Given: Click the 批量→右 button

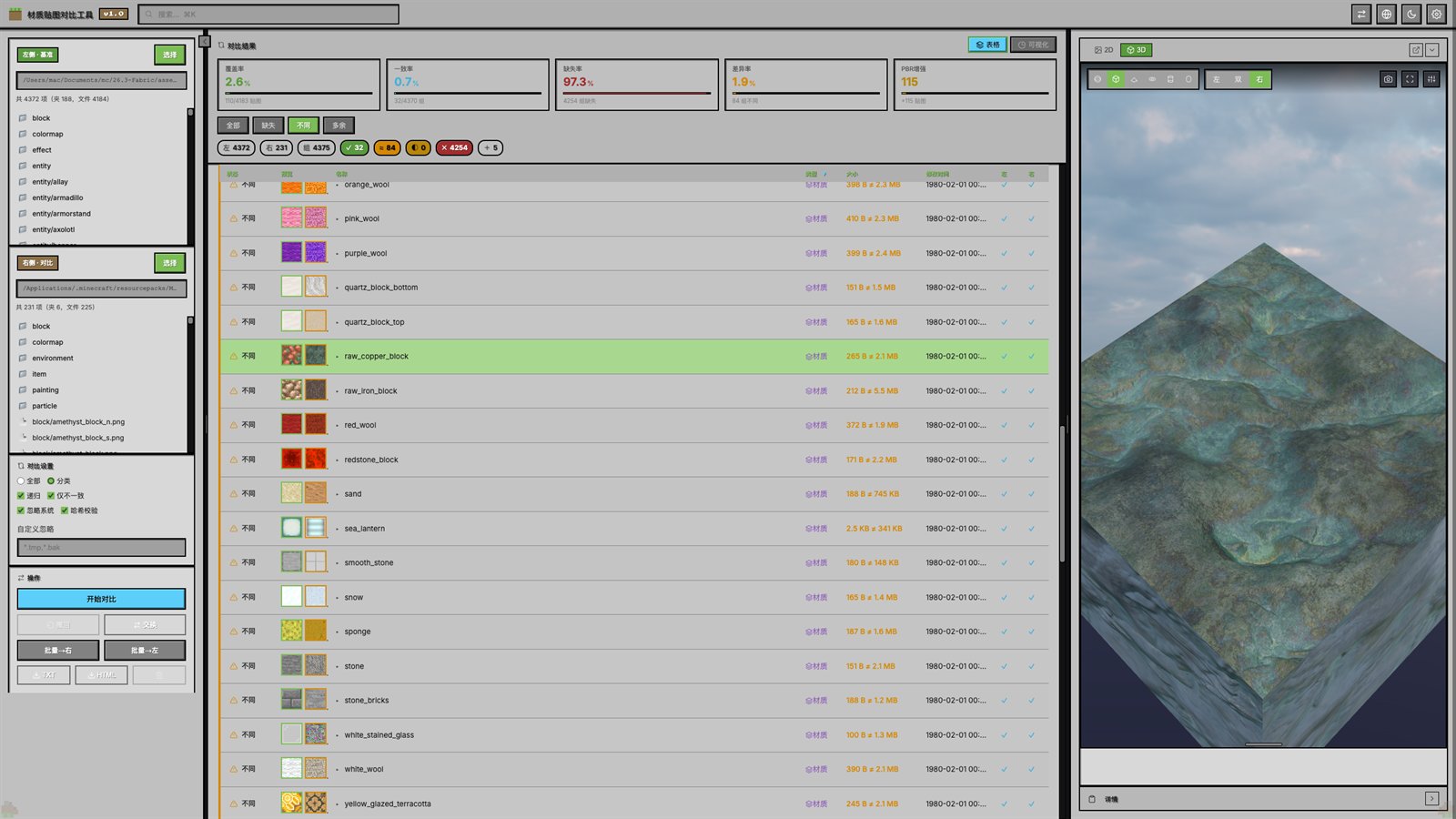Looking at the screenshot, I should coord(58,650).
